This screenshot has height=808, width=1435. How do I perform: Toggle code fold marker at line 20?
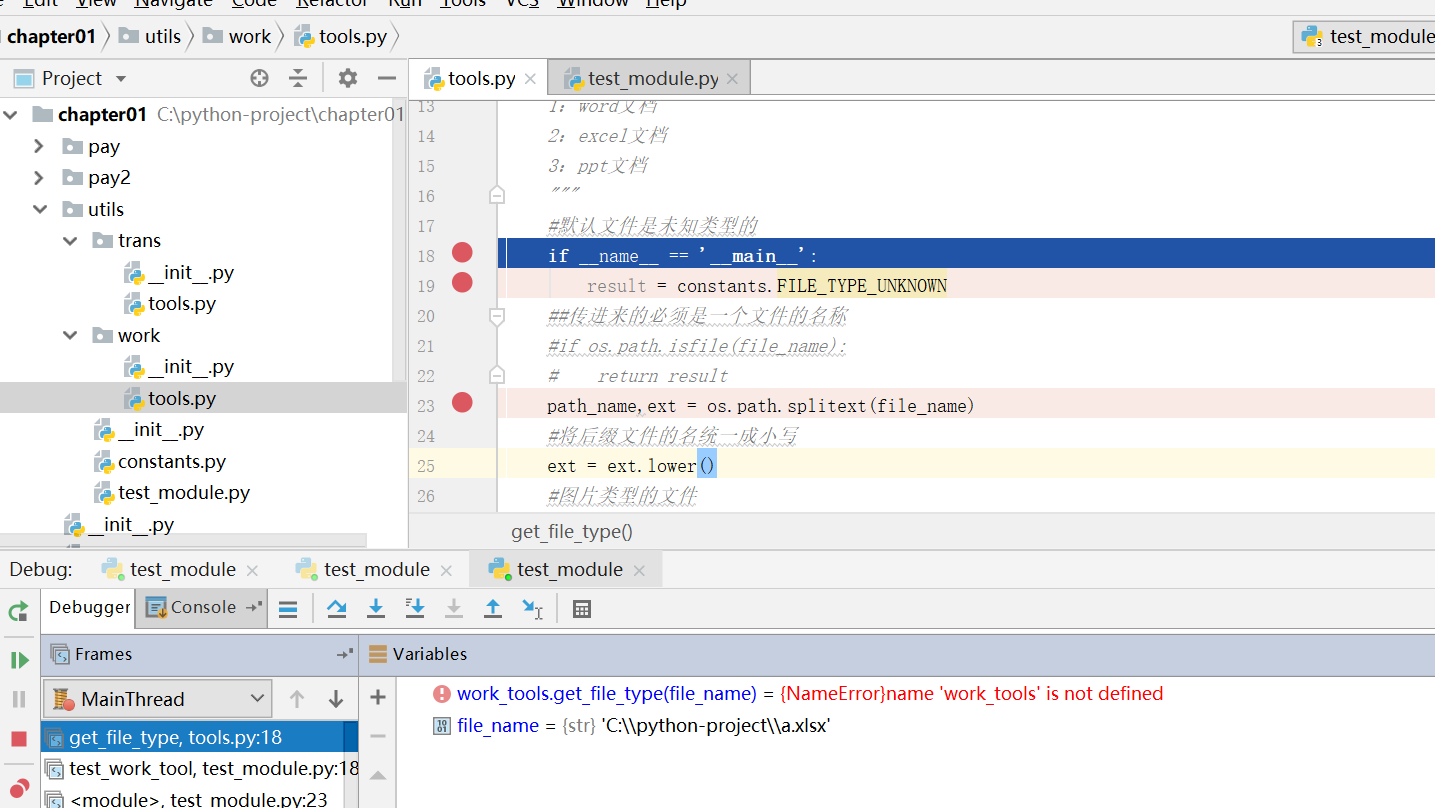(x=496, y=316)
